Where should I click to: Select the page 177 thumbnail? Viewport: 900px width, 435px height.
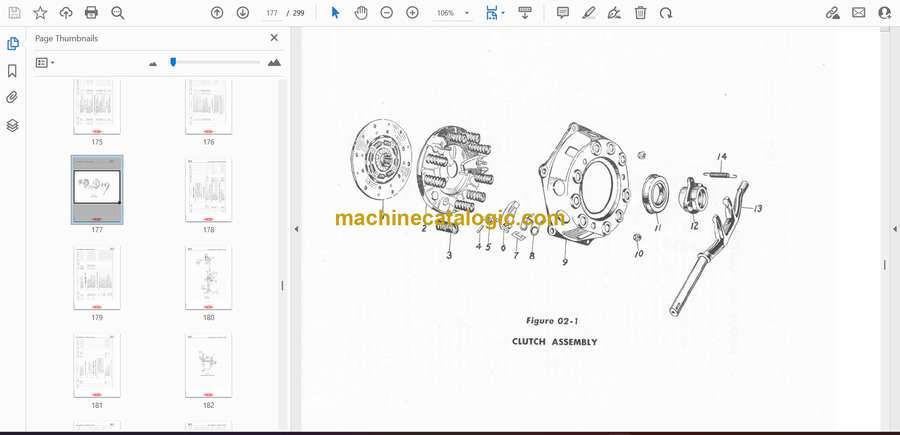[x=97, y=189]
